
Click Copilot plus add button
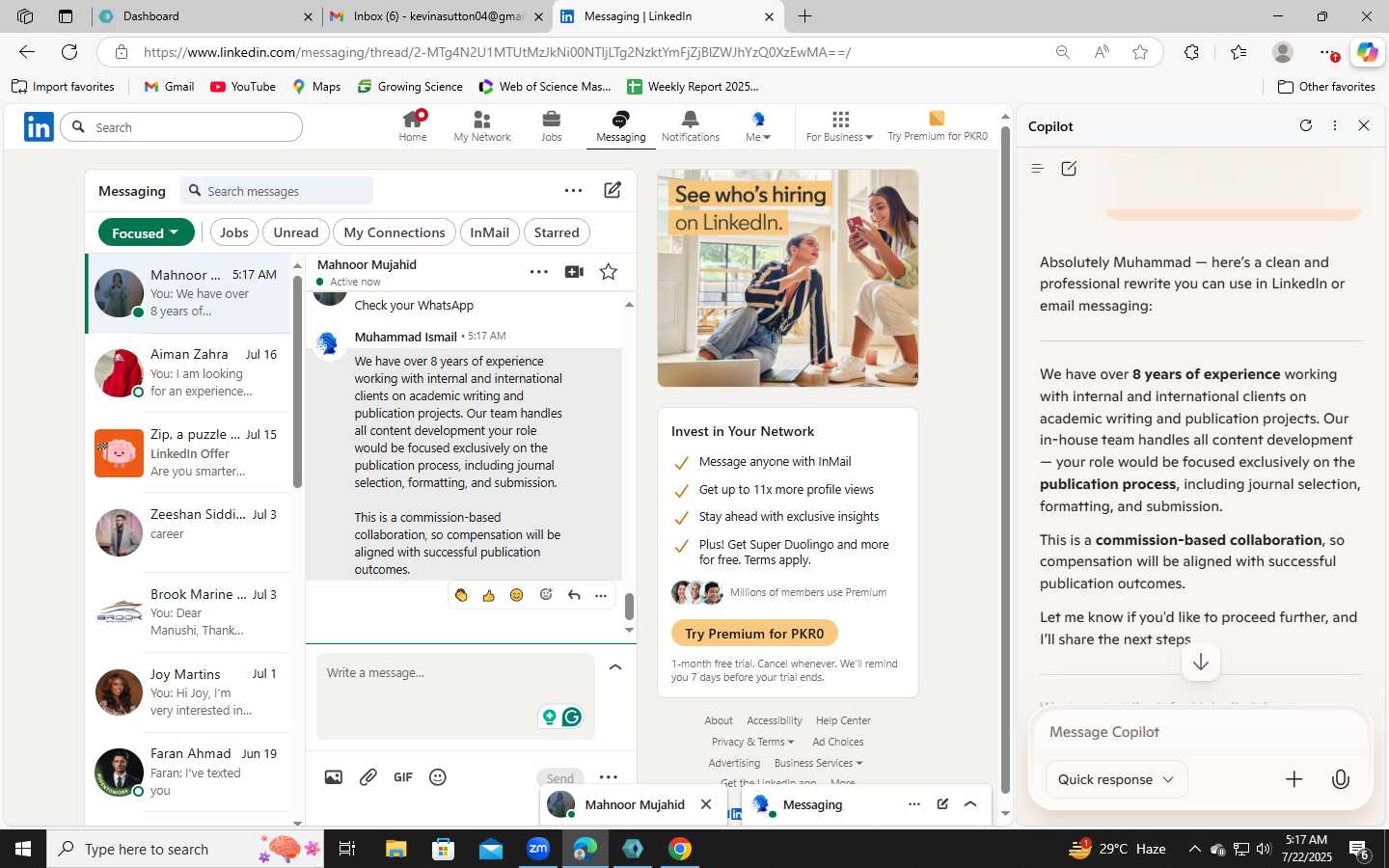1294,779
